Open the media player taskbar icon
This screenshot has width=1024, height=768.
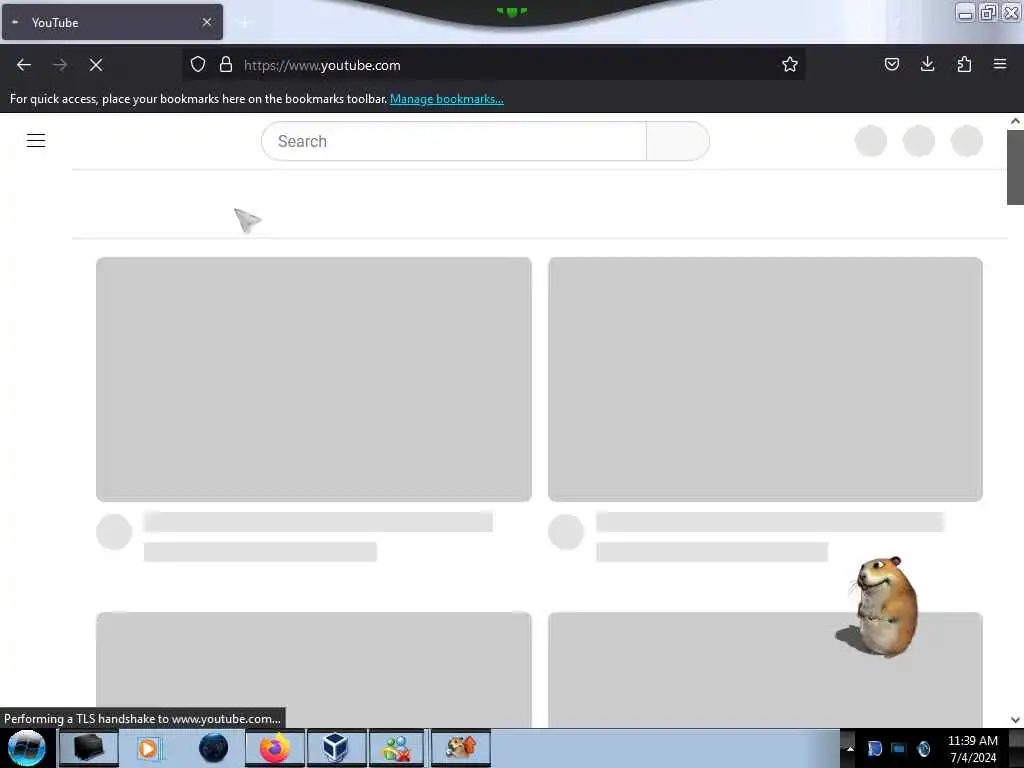(149, 748)
